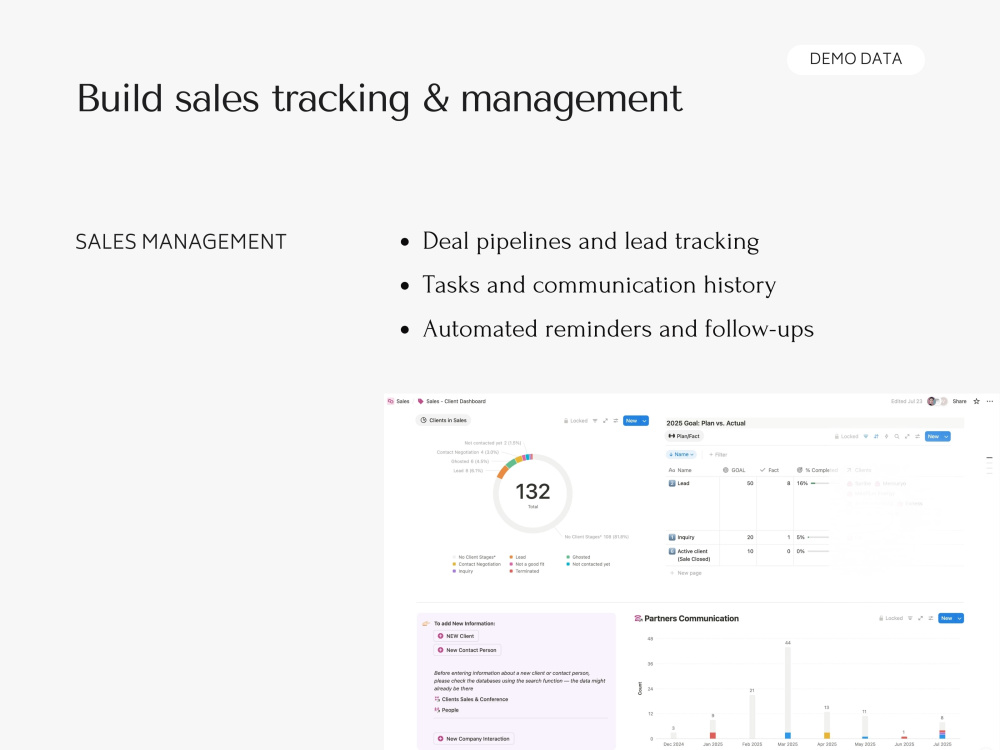Click the Mar 2025 bar labeled 44
Image resolution: width=1000 pixels, height=750 pixels.
point(788,692)
